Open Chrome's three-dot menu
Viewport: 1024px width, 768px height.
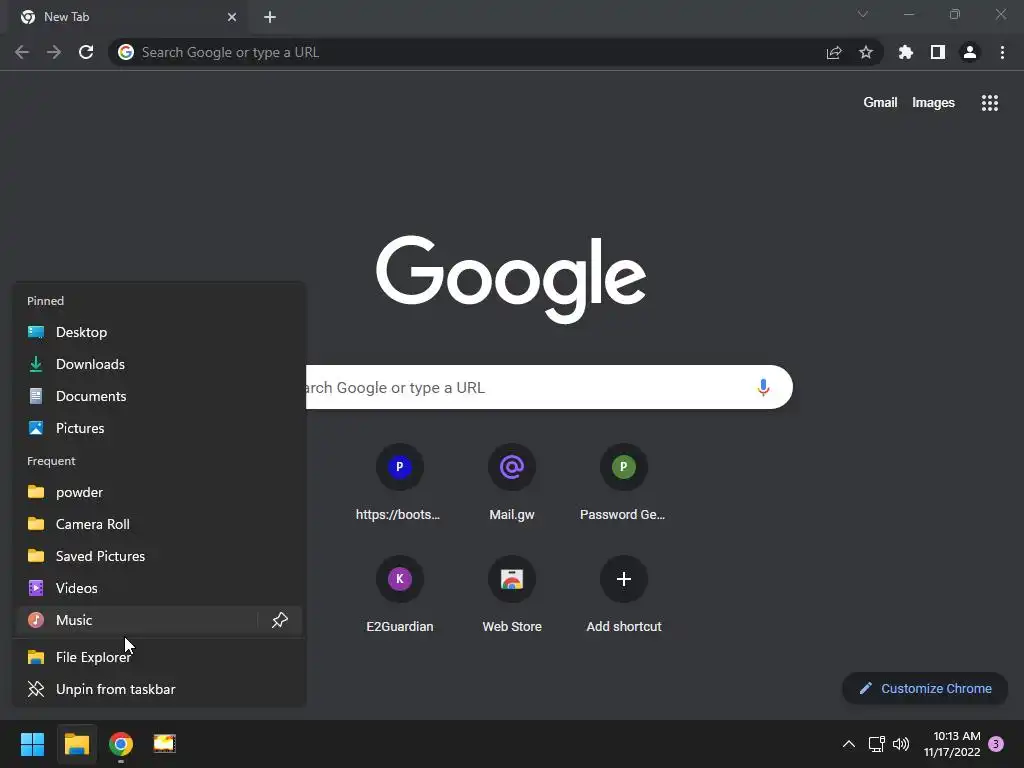(x=1002, y=52)
